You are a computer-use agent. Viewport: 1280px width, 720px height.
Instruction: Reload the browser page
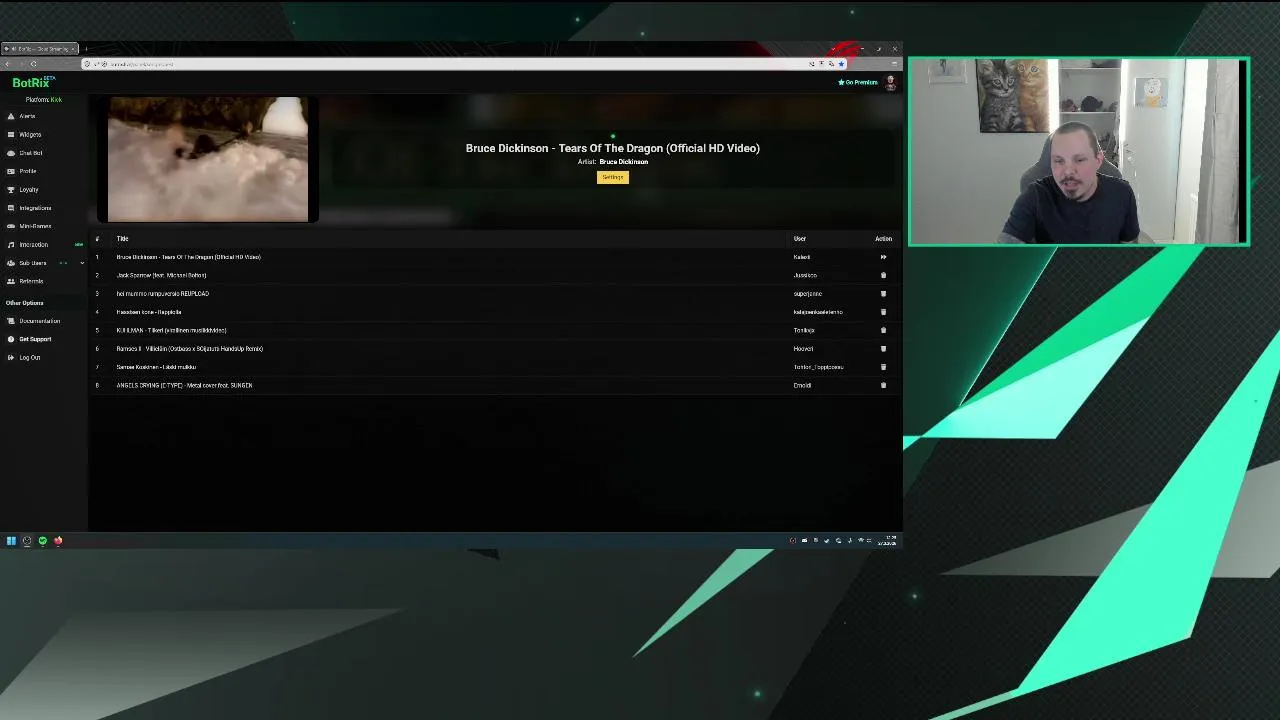[33, 64]
